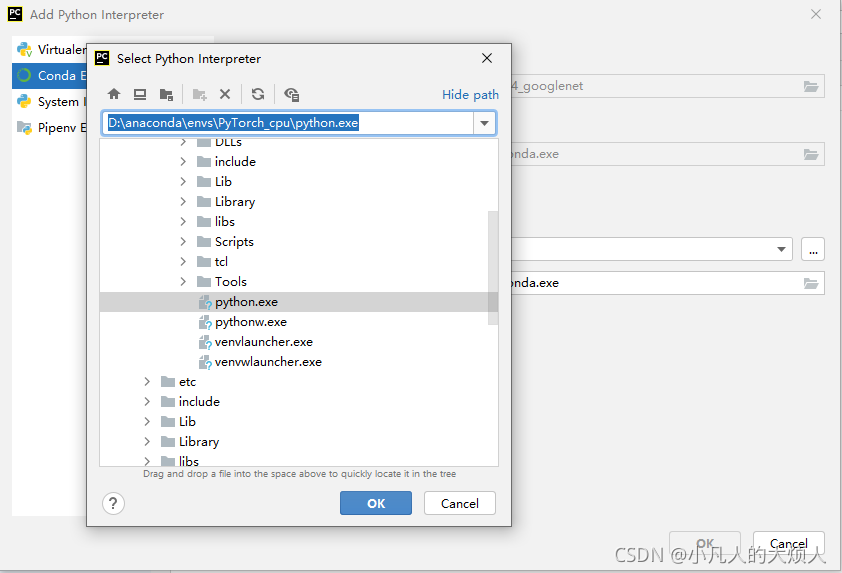
Task: Expand the lower Library folder below etc
Action: click(147, 441)
